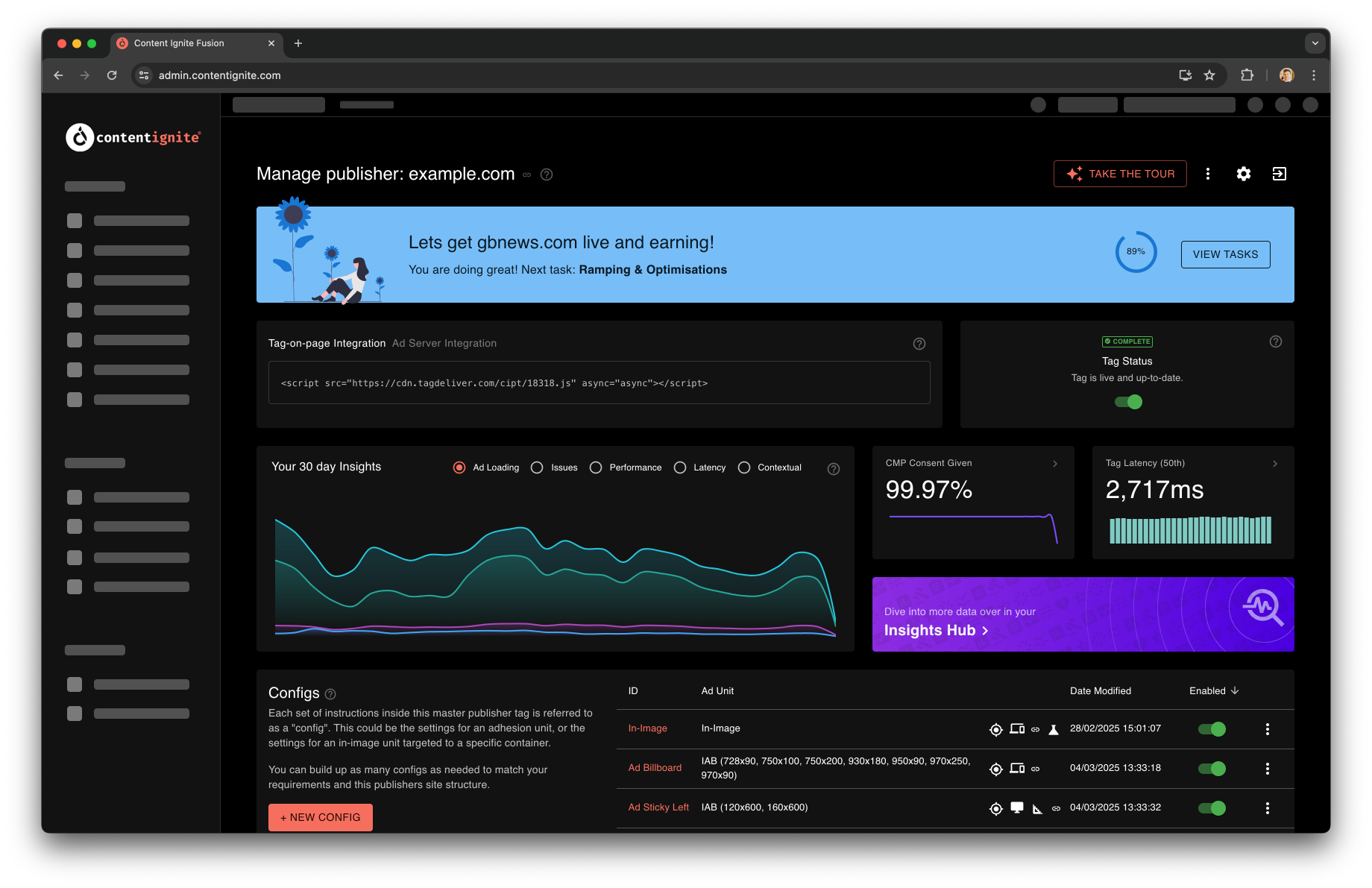Open the Ad Sticky Left config ID link
This screenshot has height=888, width=1372.
pyautogui.click(x=658, y=807)
